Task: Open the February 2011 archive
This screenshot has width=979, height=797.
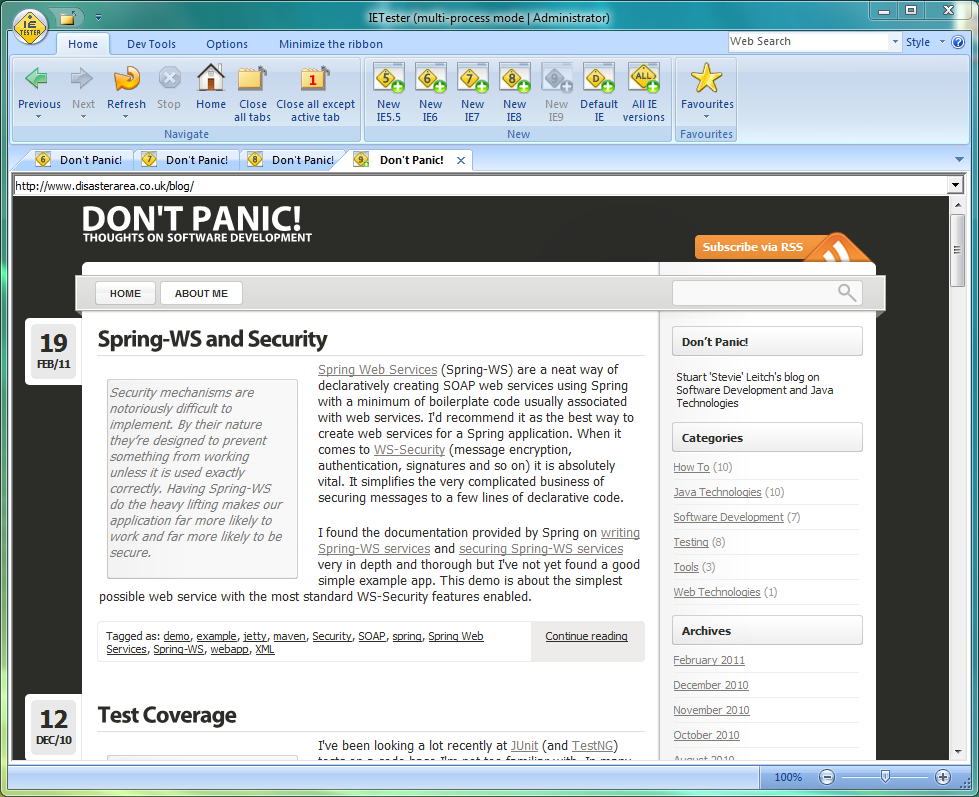Action: [x=709, y=660]
